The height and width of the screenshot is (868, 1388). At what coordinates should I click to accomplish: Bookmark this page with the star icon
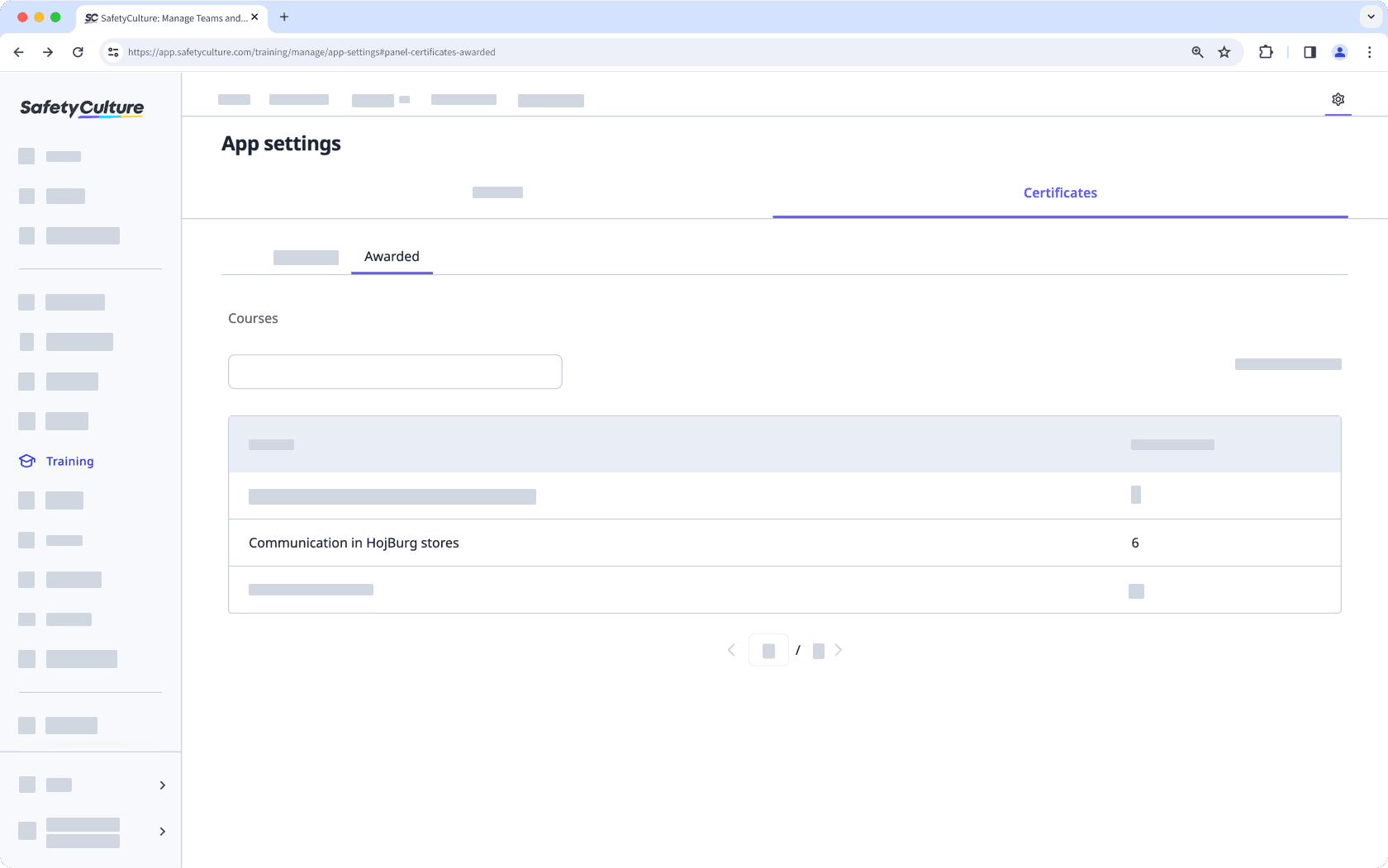point(1224,52)
